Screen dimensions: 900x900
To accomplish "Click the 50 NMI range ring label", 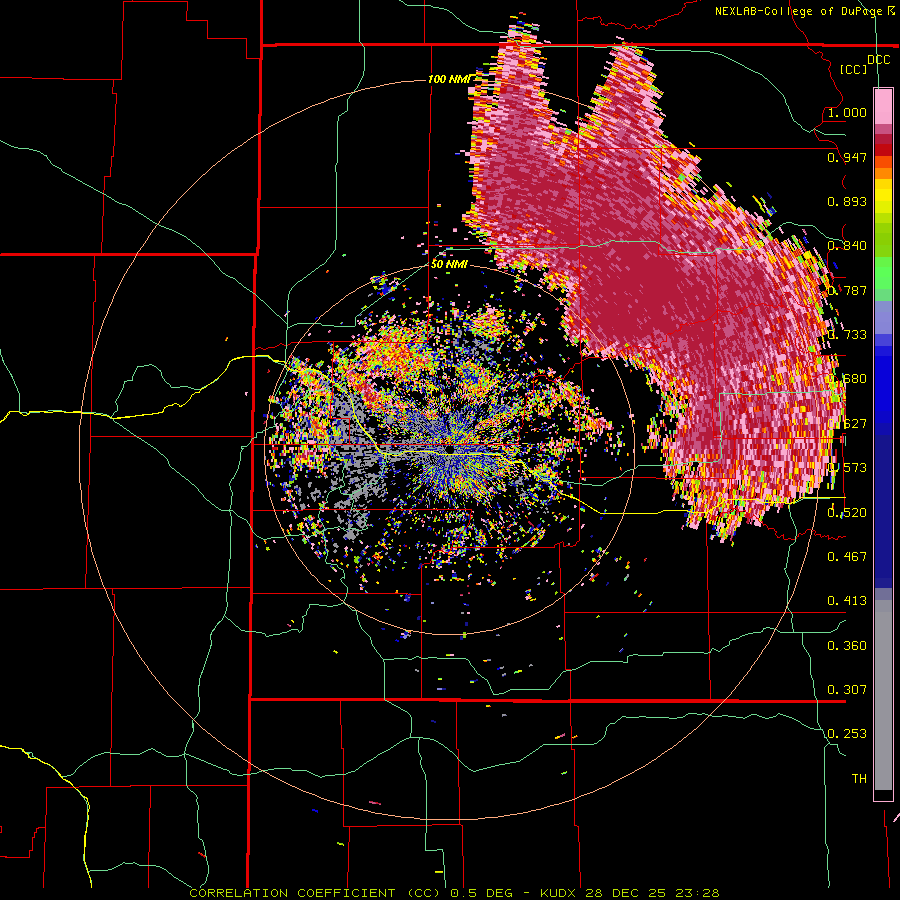I will point(449,264).
